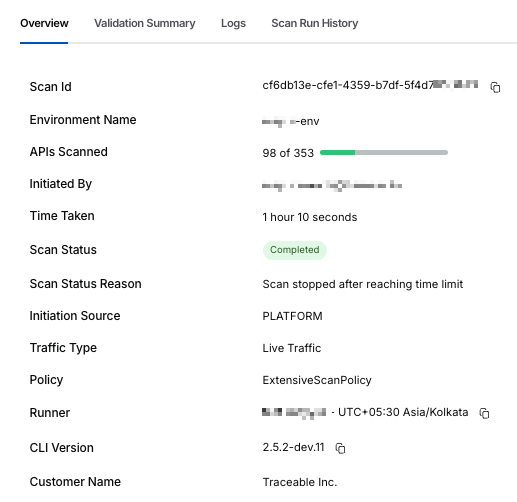
Task: Click the 'CLI Version' label
Action: pyautogui.click(x=61, y=448)
